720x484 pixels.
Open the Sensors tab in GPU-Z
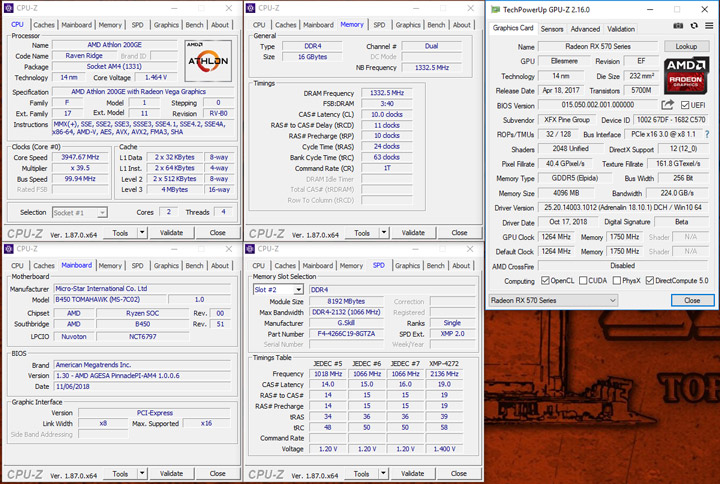(552, 29)
